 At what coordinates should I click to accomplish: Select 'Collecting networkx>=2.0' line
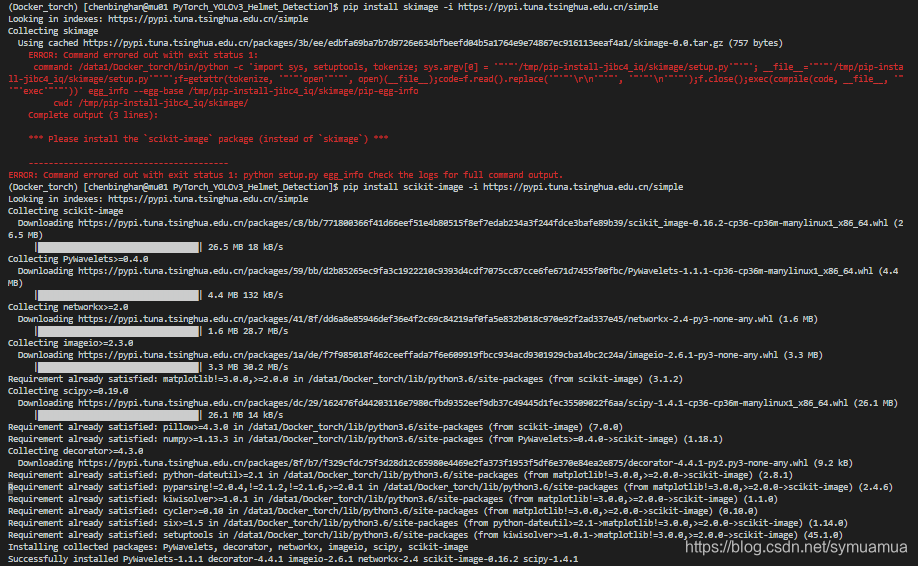coord(68,307)
